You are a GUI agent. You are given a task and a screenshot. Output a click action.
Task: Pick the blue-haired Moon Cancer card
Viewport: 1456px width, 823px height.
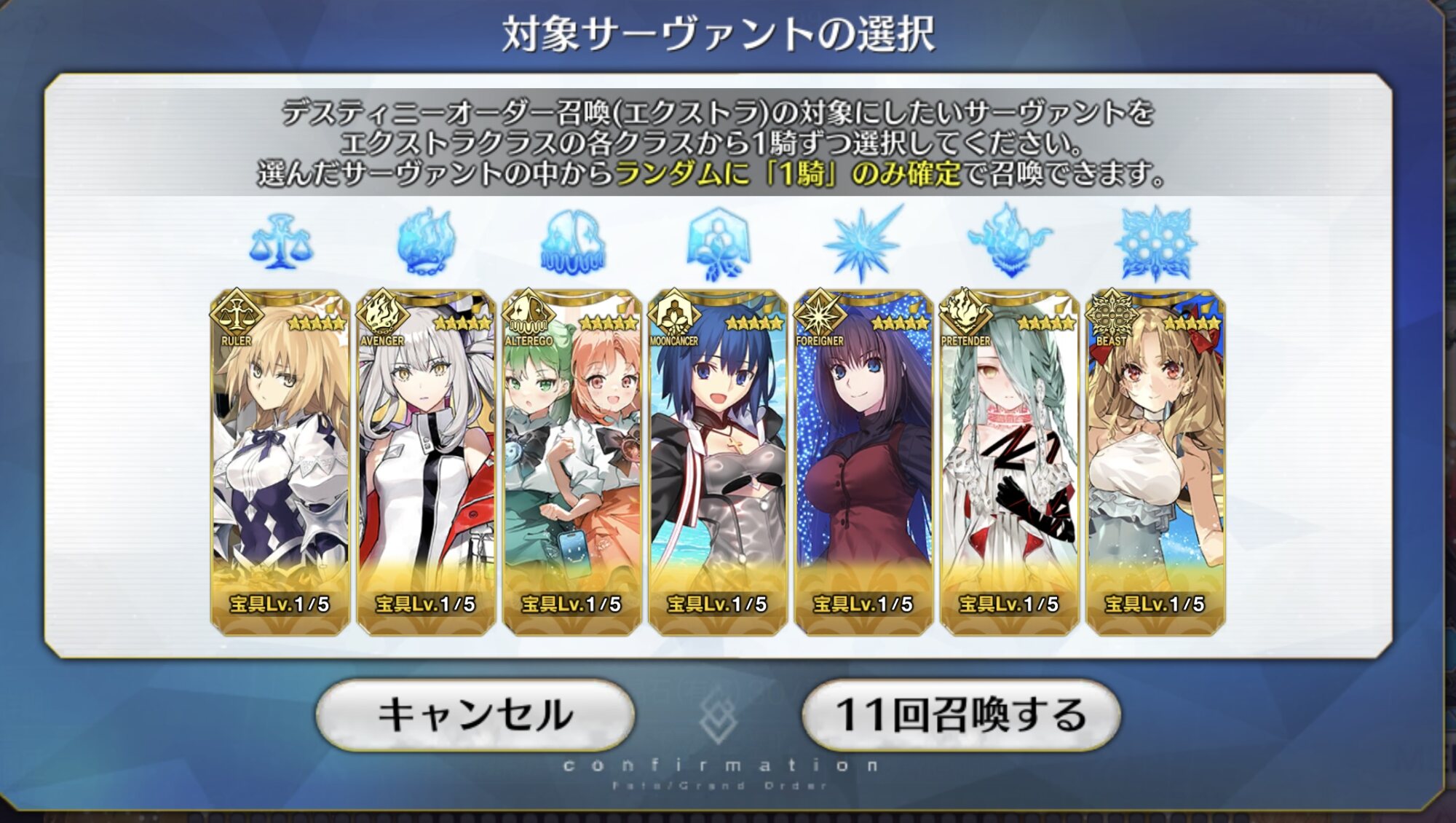tap(718, 462)
